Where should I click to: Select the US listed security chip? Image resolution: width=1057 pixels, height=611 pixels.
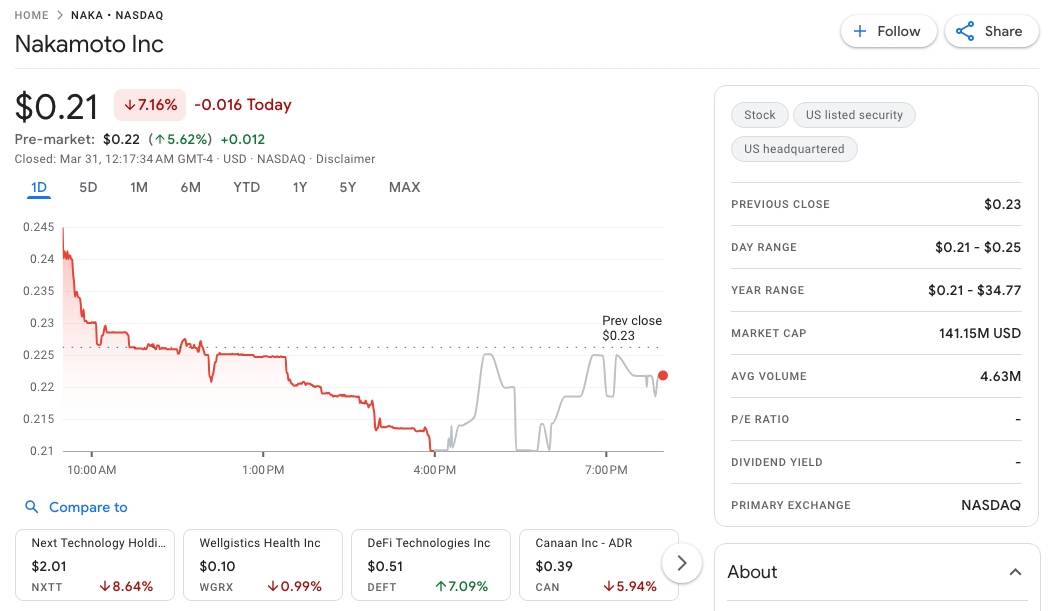854,114
